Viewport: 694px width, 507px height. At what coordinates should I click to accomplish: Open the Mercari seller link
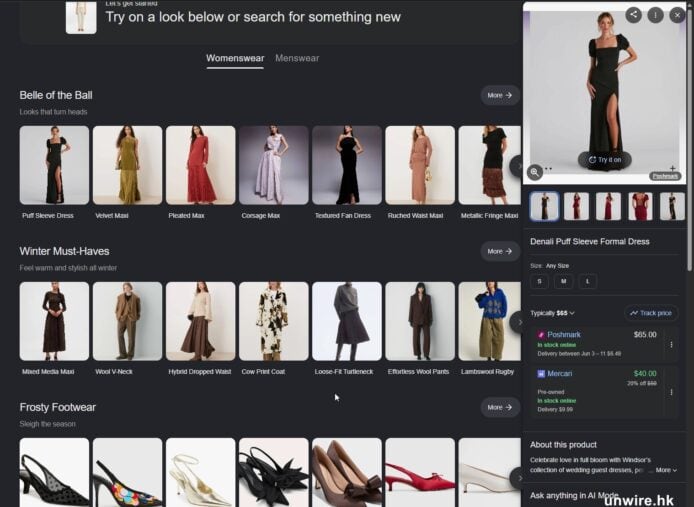[559, 374]
